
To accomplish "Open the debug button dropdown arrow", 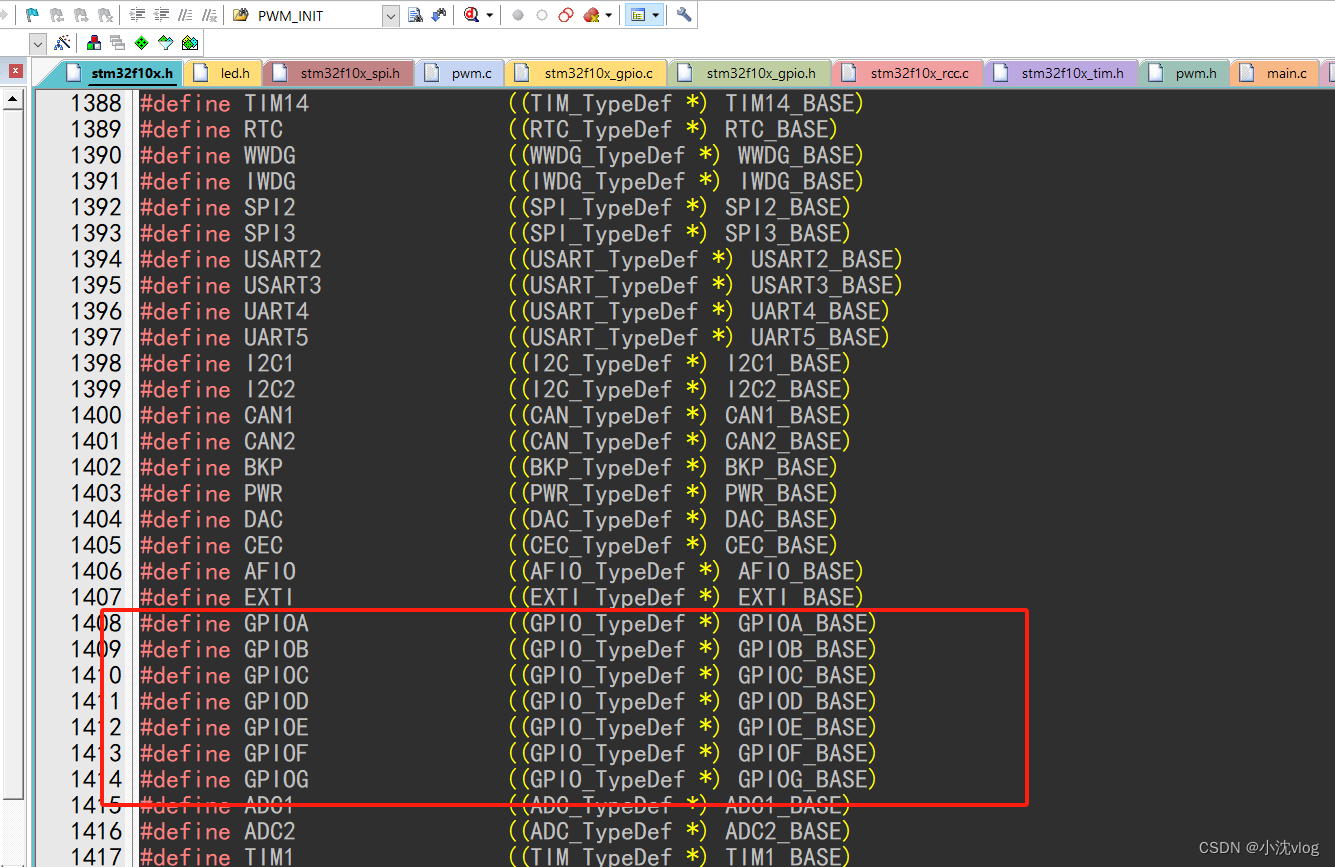I will click(489, 15).
